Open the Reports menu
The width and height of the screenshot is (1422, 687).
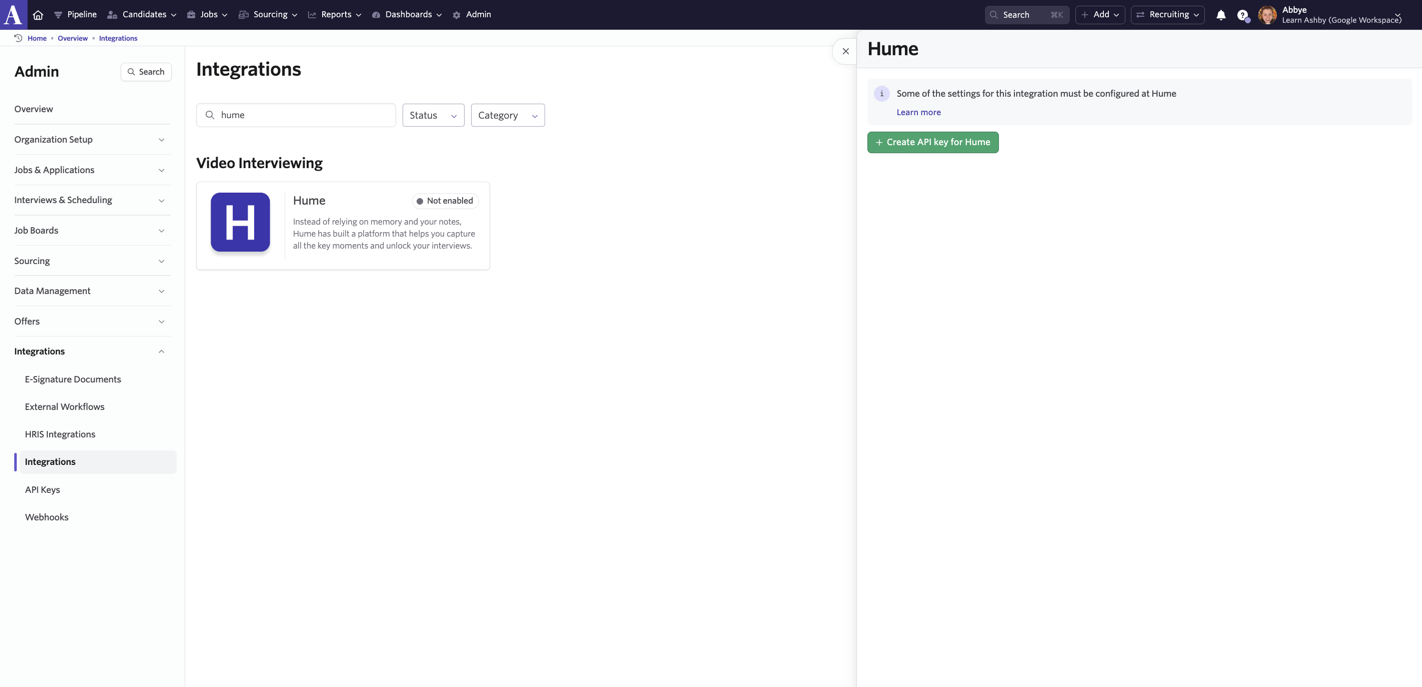(x=335, y=15)
